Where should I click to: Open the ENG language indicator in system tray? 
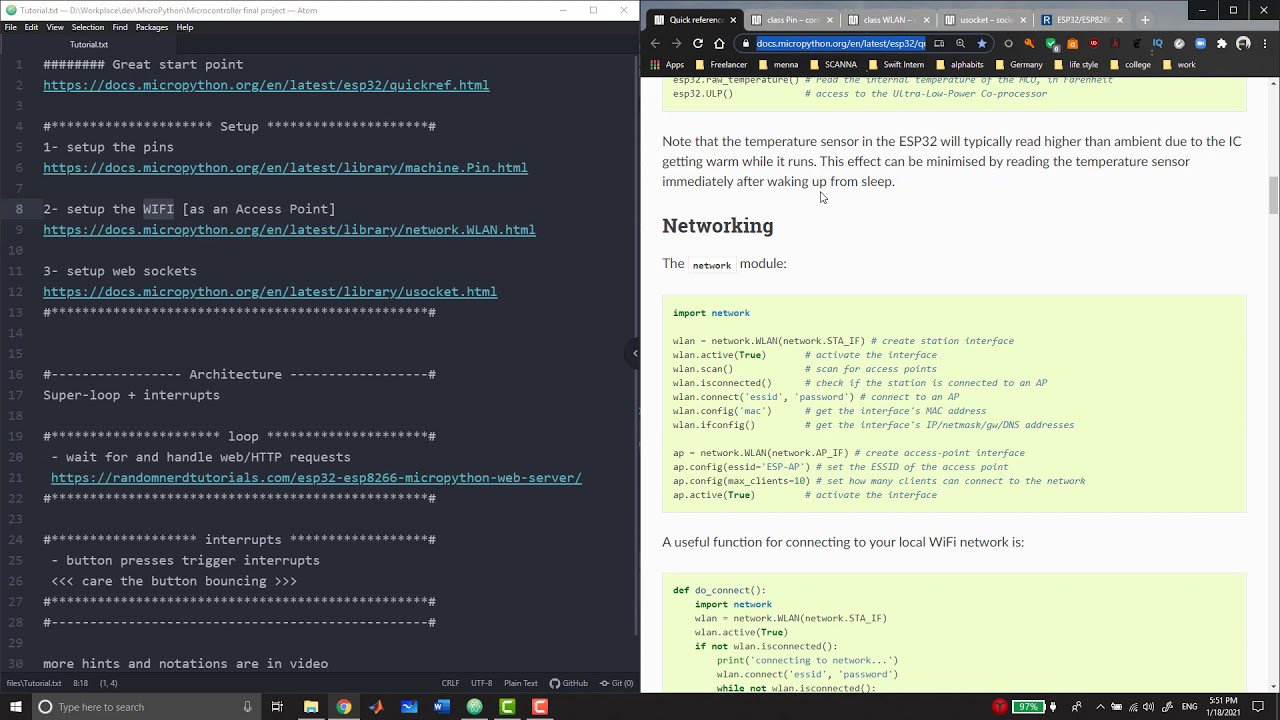pyautogui.click(x=1189, y=707)
